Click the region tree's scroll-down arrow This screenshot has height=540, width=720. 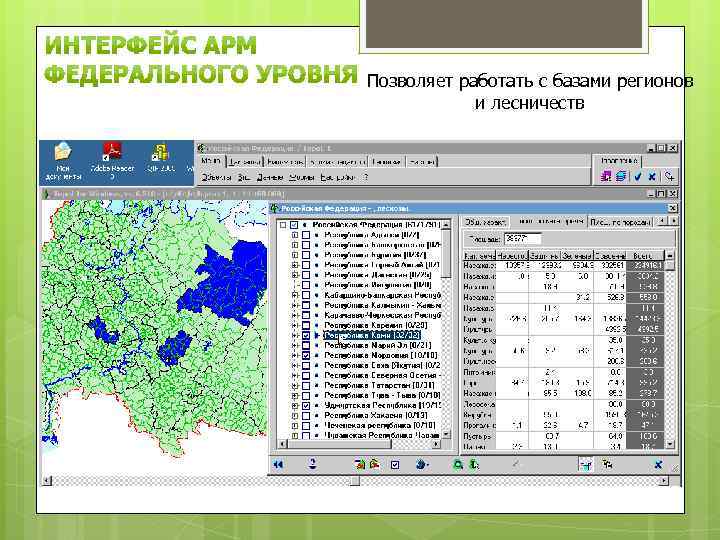coord(446,434)
